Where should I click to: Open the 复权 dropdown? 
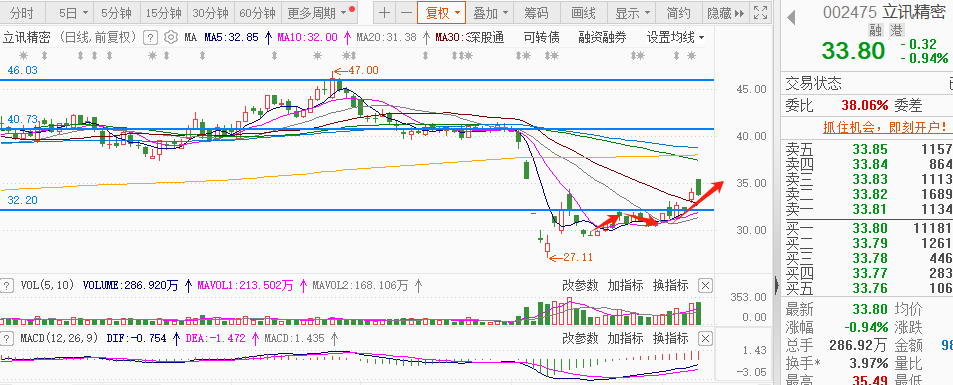[442, 13]
